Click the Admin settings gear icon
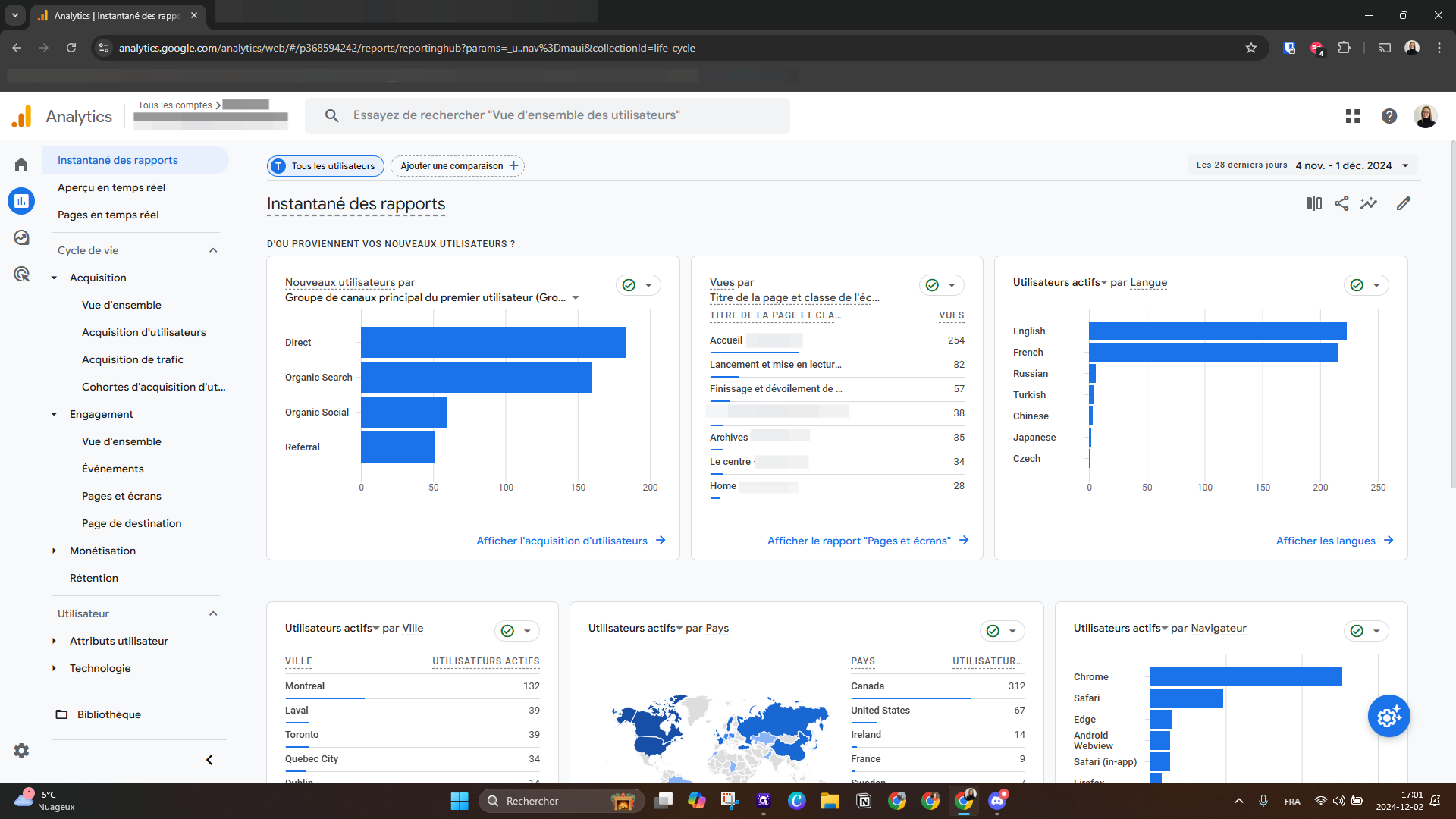 click(21, 751)
